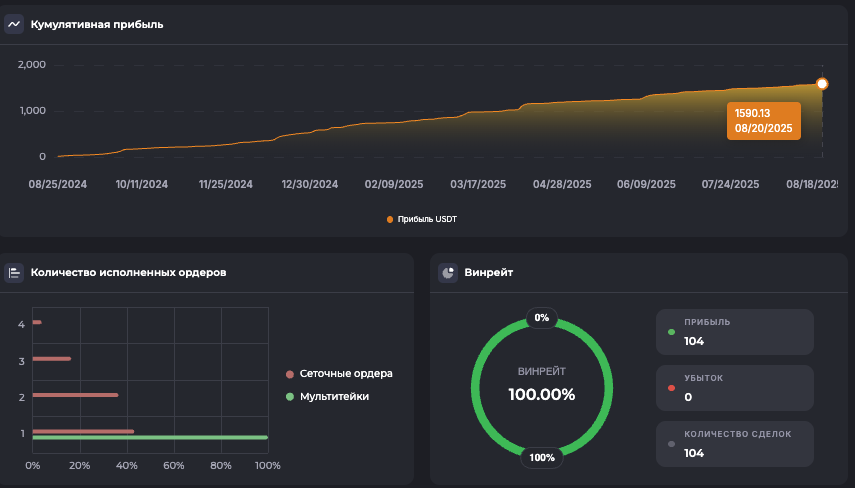
Task: Click the orange 1590.13 tooltip box
Action: click(x=764, y=121)
